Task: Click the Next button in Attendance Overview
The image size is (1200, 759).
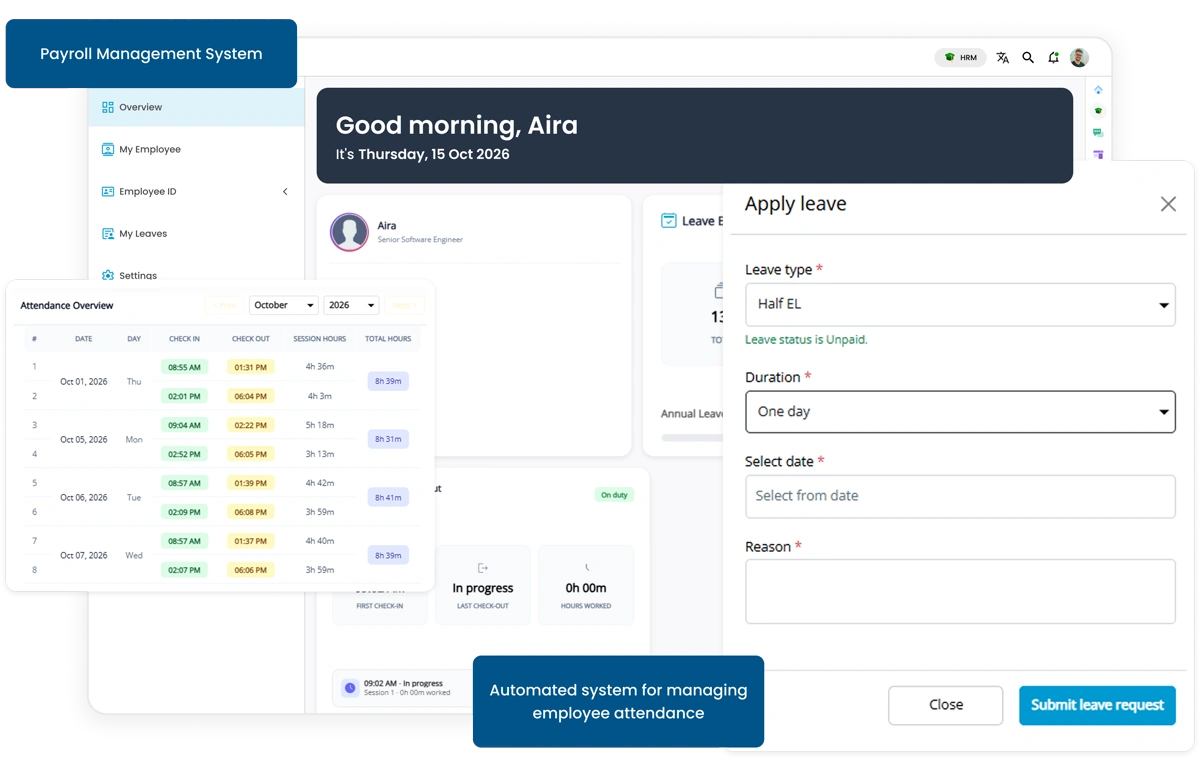Action: (404, 305)
